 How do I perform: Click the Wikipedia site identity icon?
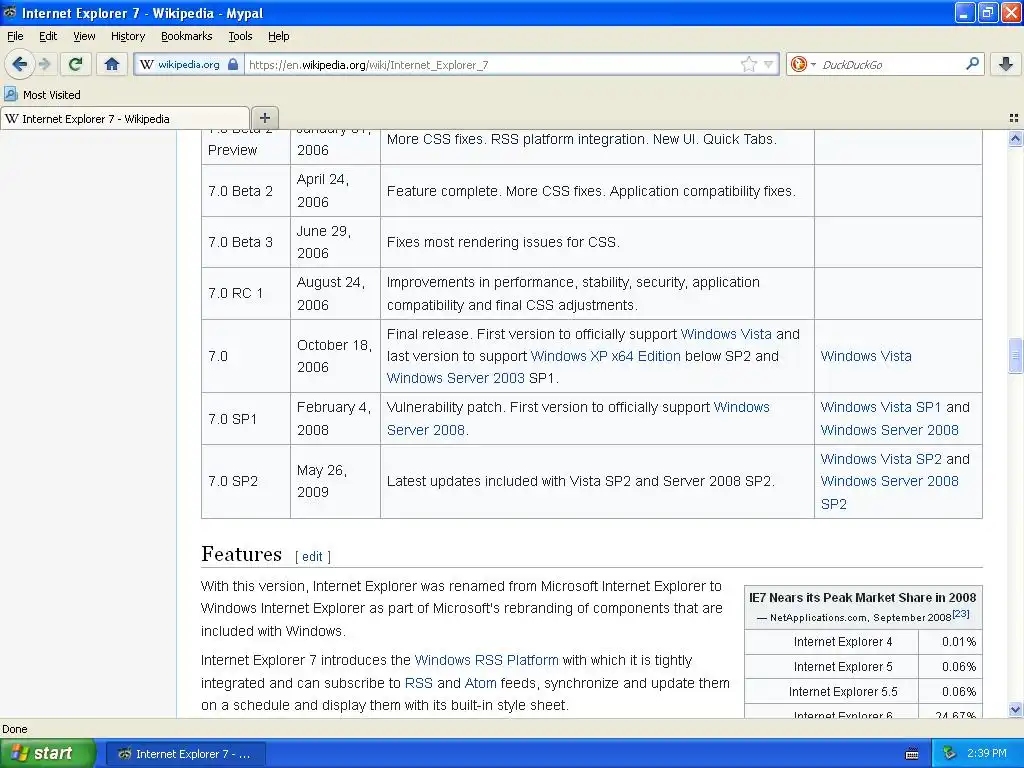click(147, 65)
